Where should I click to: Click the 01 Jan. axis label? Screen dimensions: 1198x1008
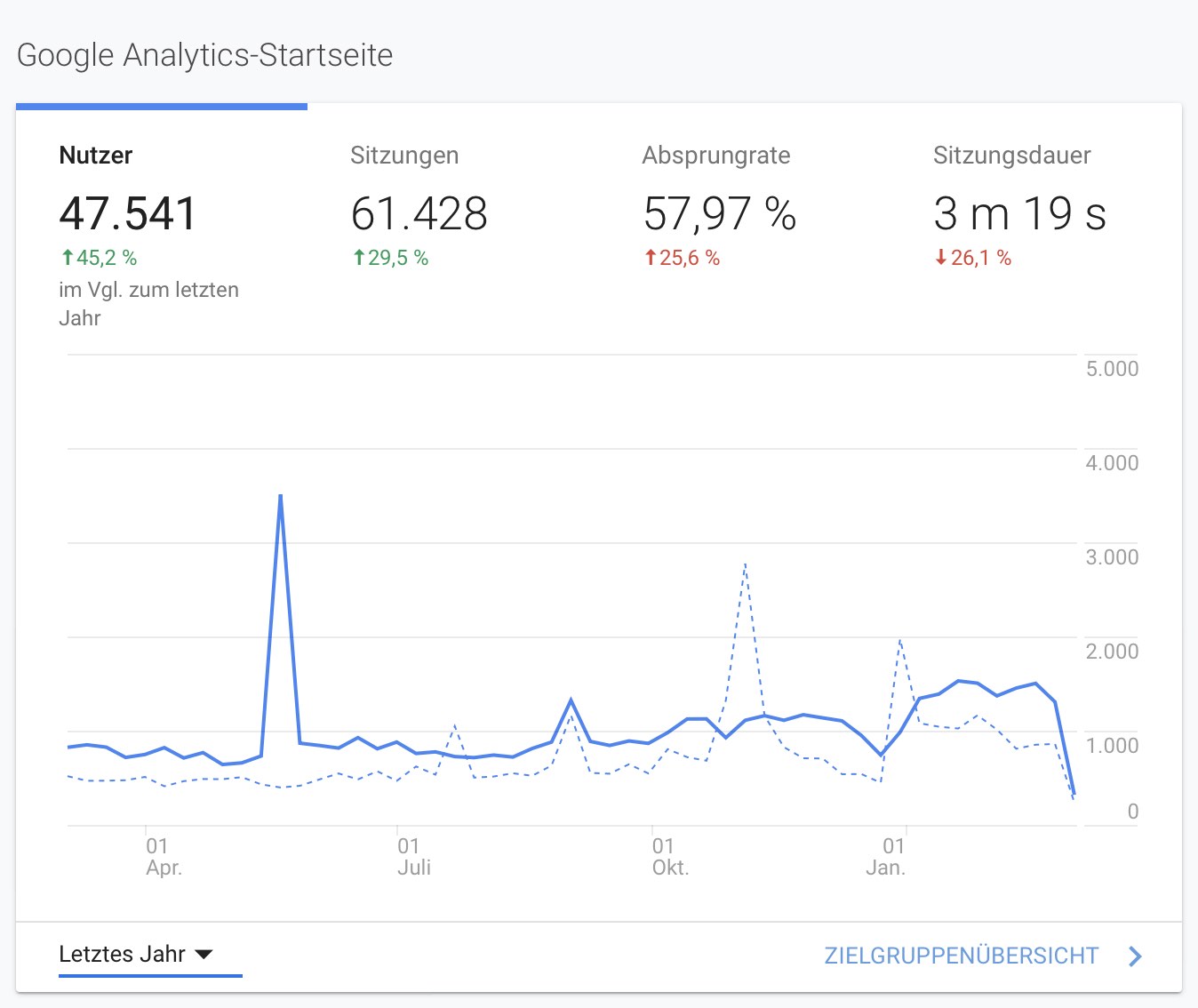tap(886, 857)
